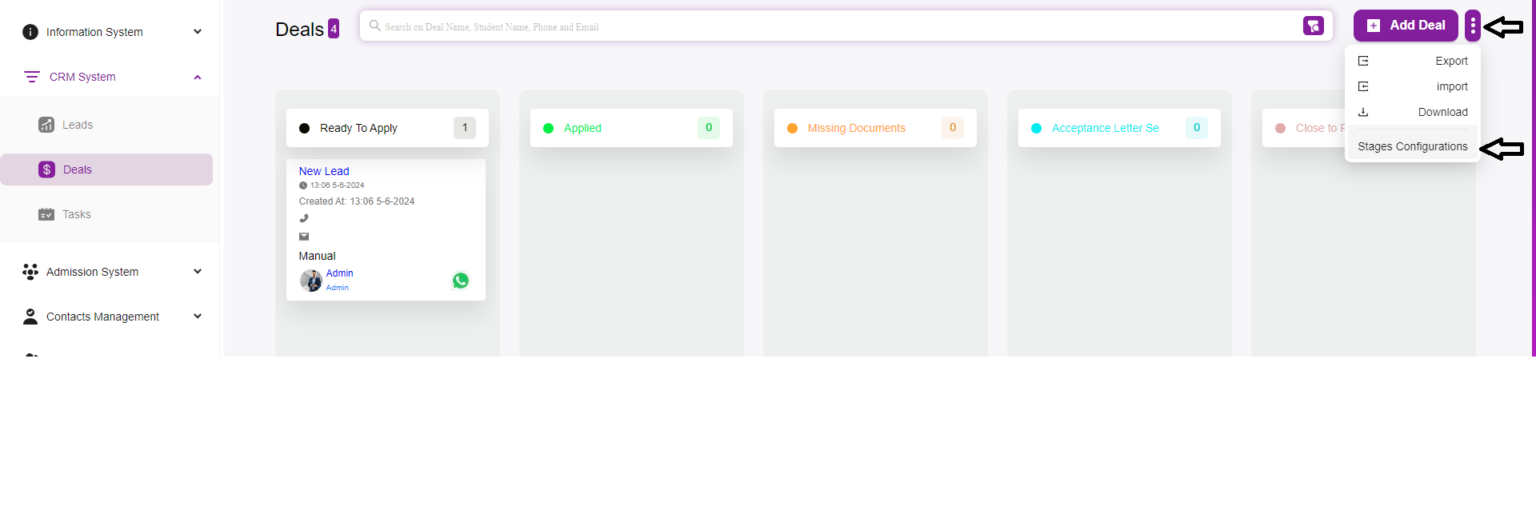Click the email envelope icon on deal card

[x=304, y=237]
